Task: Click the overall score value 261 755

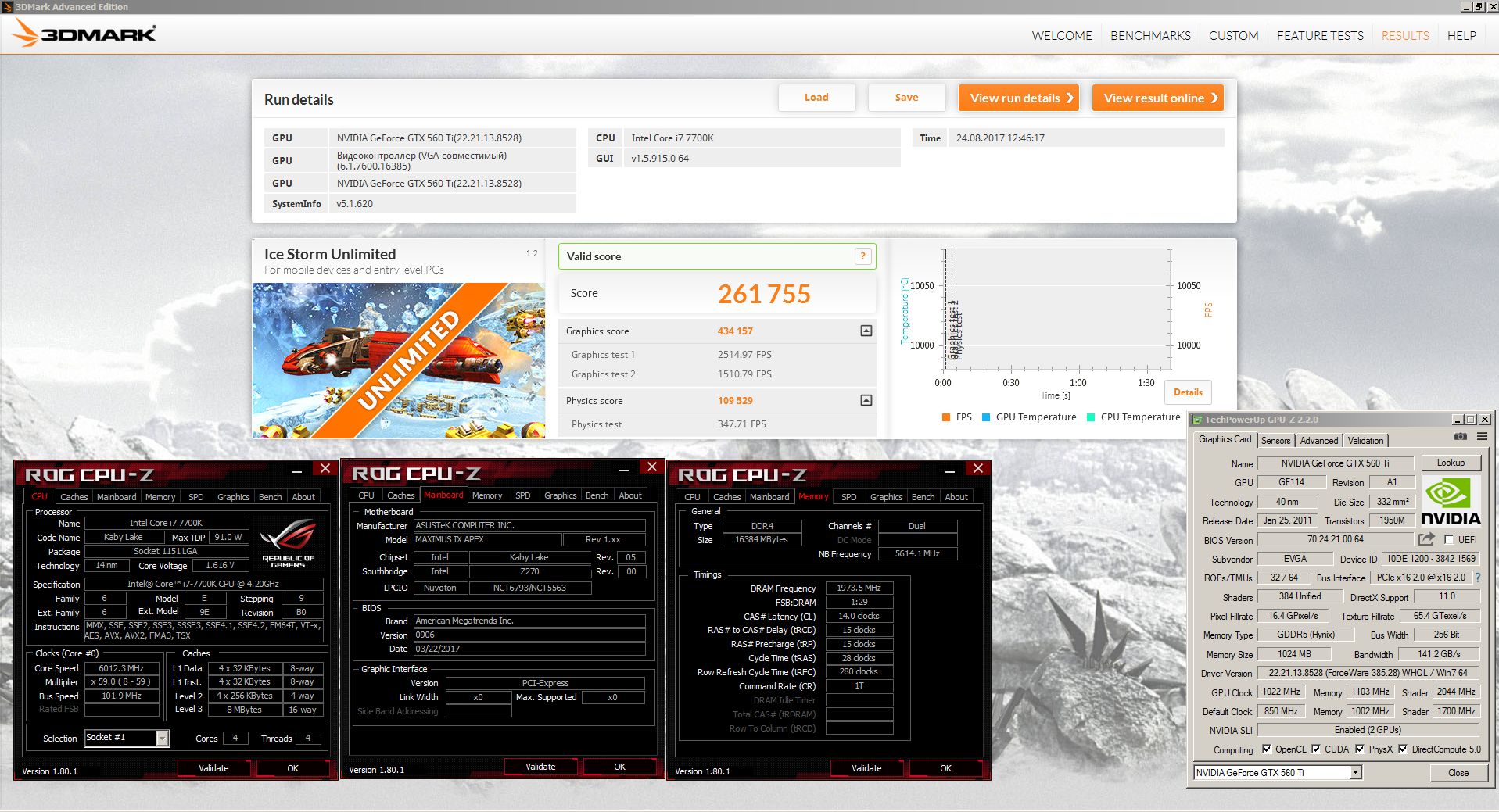Action: [764, 294]
